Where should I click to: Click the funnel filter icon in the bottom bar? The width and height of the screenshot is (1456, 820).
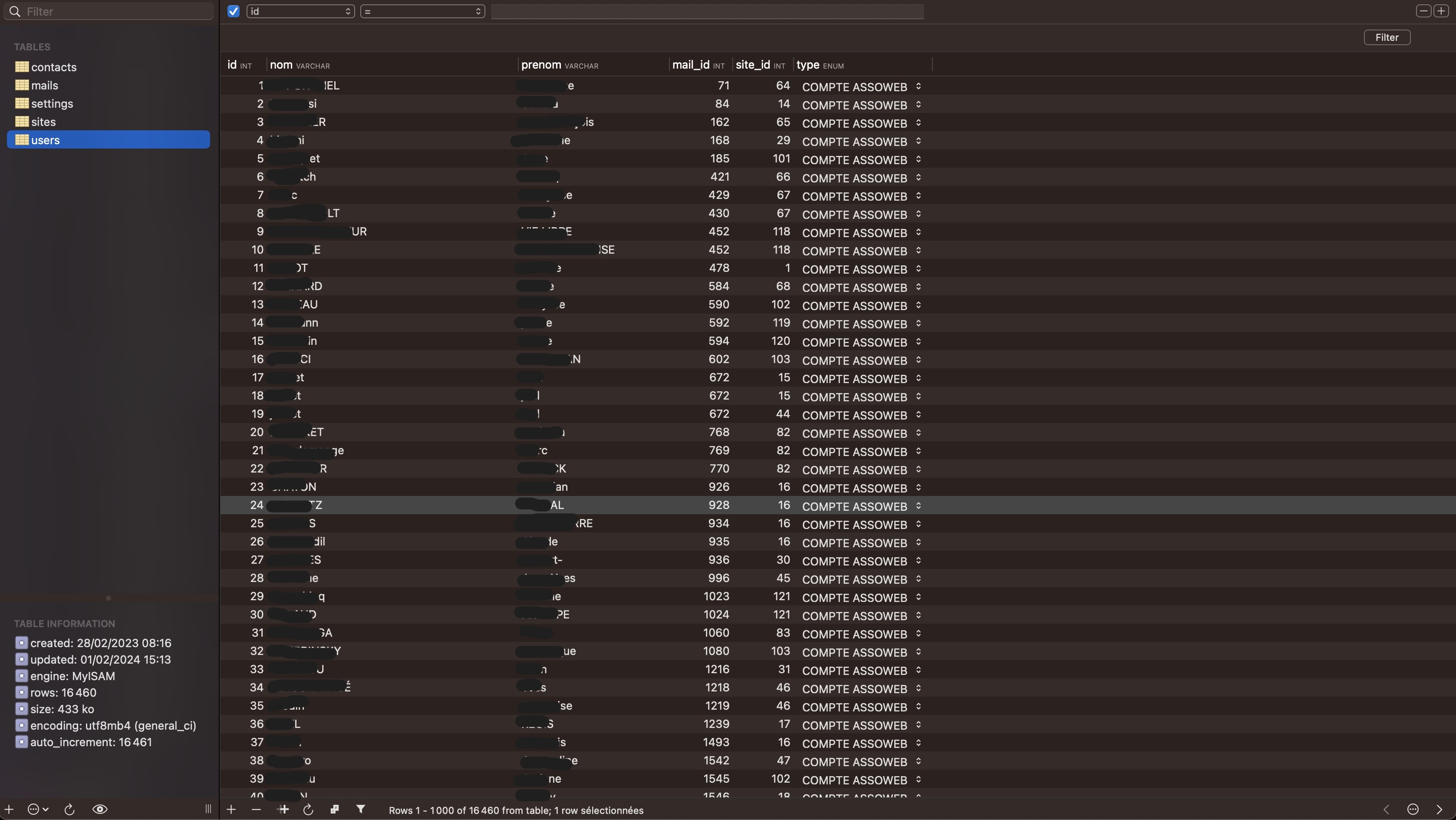[x=361, y=809]
